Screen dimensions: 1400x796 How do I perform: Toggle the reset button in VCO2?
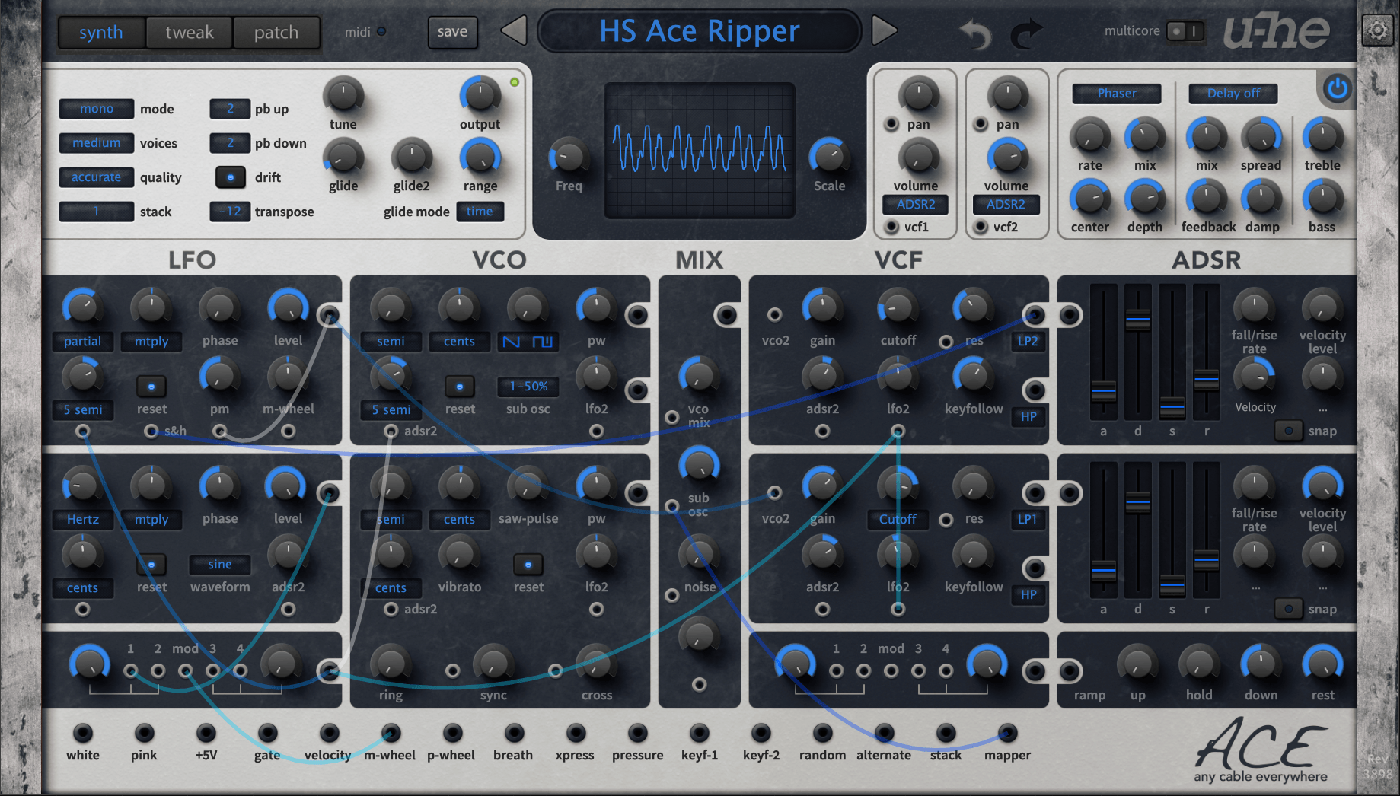tap(528, 564)
